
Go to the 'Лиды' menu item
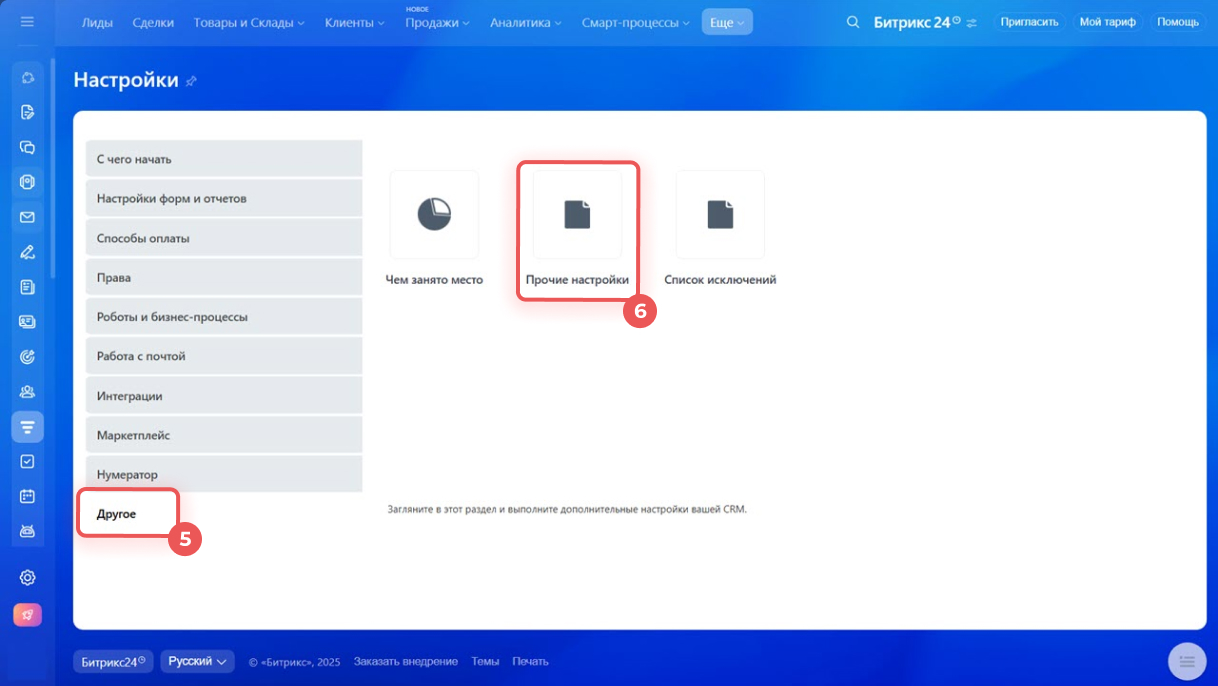coord(97,22)
